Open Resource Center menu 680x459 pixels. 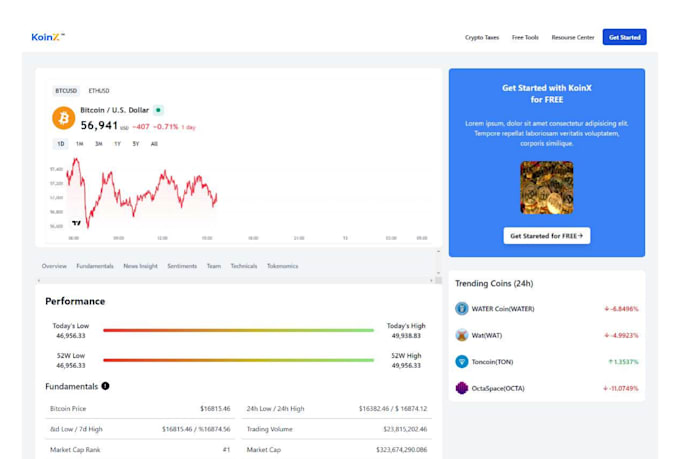click(x=573, y=37)
